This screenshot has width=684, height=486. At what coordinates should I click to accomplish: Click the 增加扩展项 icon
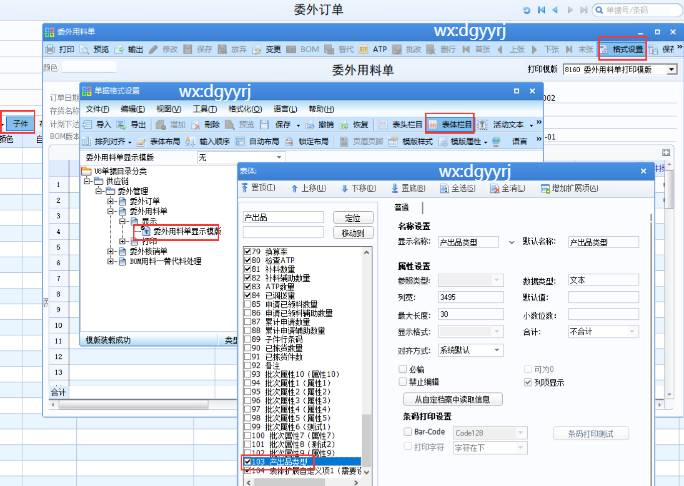[x=565, y=188]
